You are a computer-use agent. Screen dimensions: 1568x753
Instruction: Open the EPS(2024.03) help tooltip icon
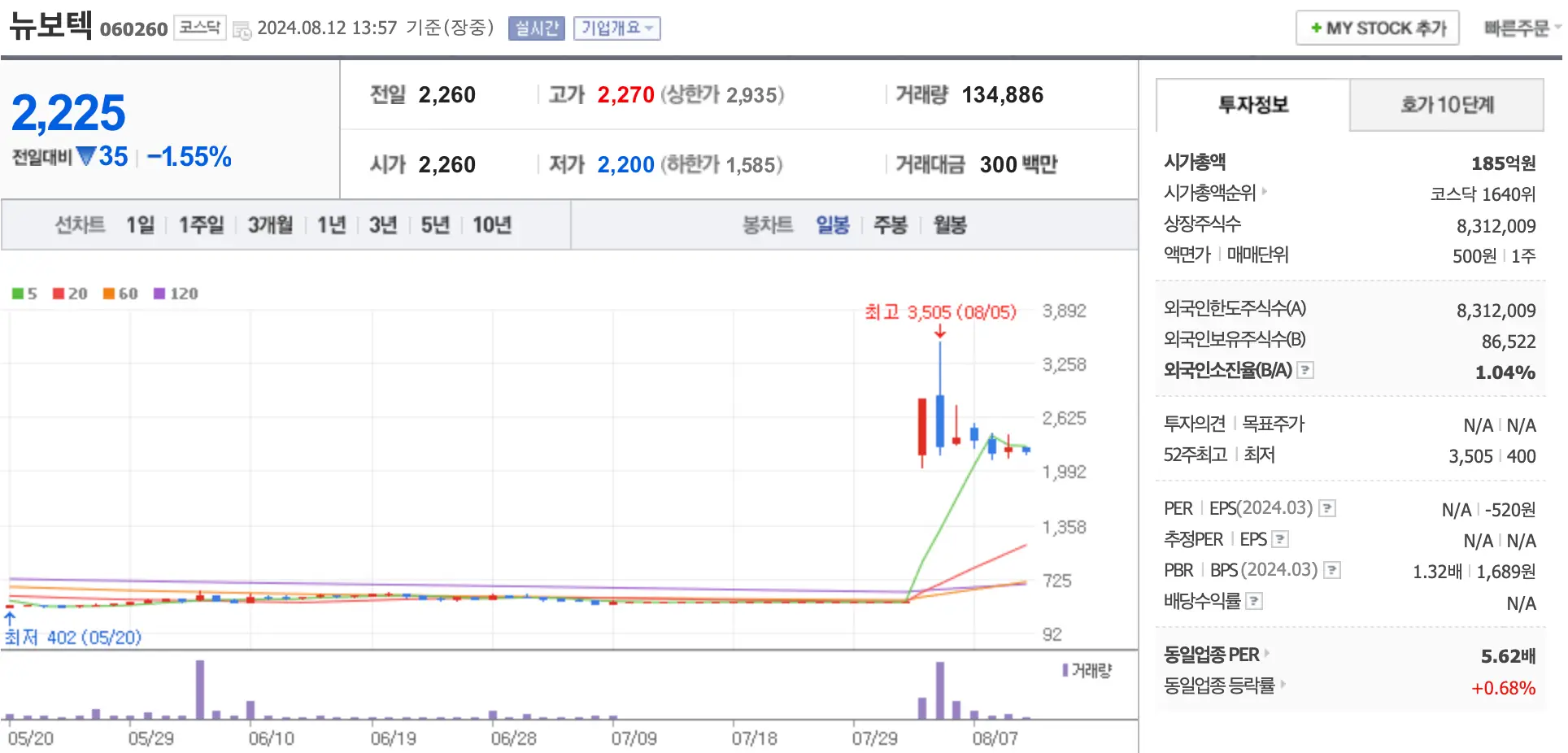coord(1326,507)
